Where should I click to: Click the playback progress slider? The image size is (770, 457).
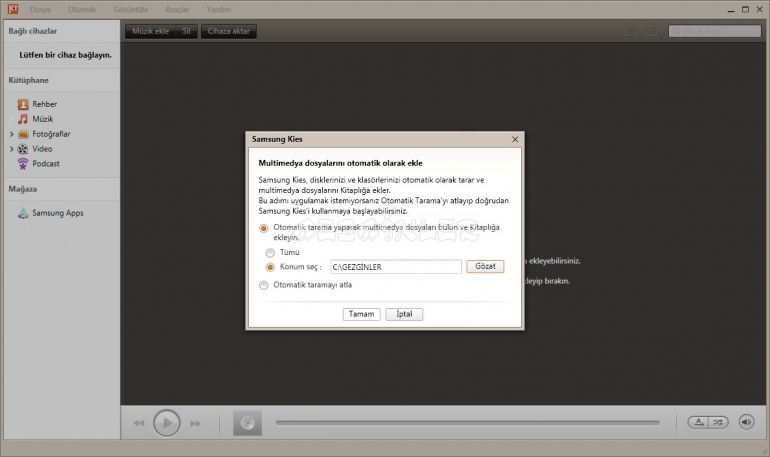(468, 422)
